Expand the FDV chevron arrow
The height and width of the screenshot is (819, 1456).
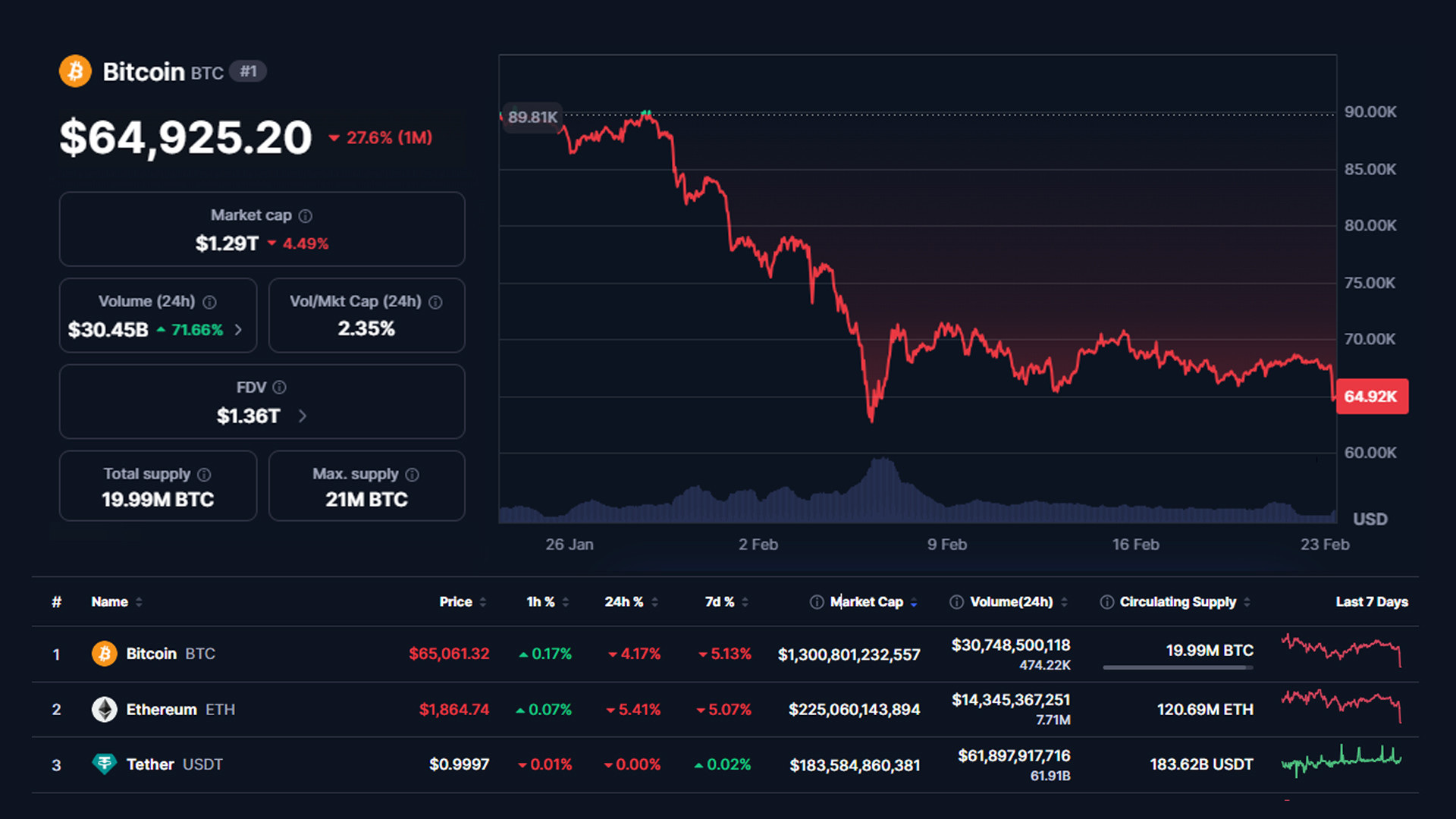point(302,416)
